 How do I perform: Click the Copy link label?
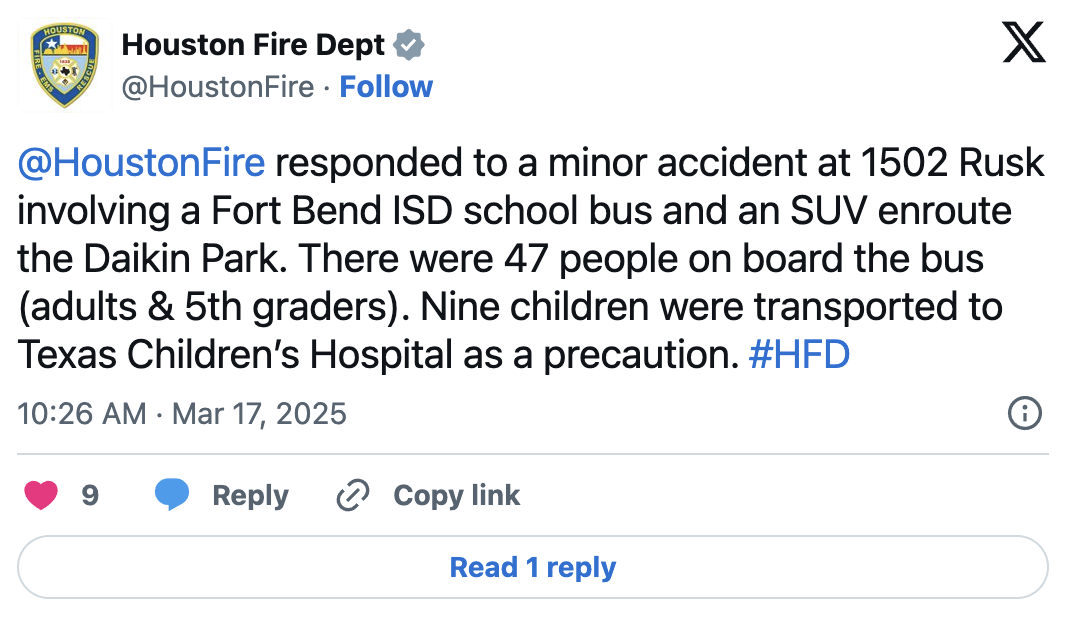pos(456,495)
